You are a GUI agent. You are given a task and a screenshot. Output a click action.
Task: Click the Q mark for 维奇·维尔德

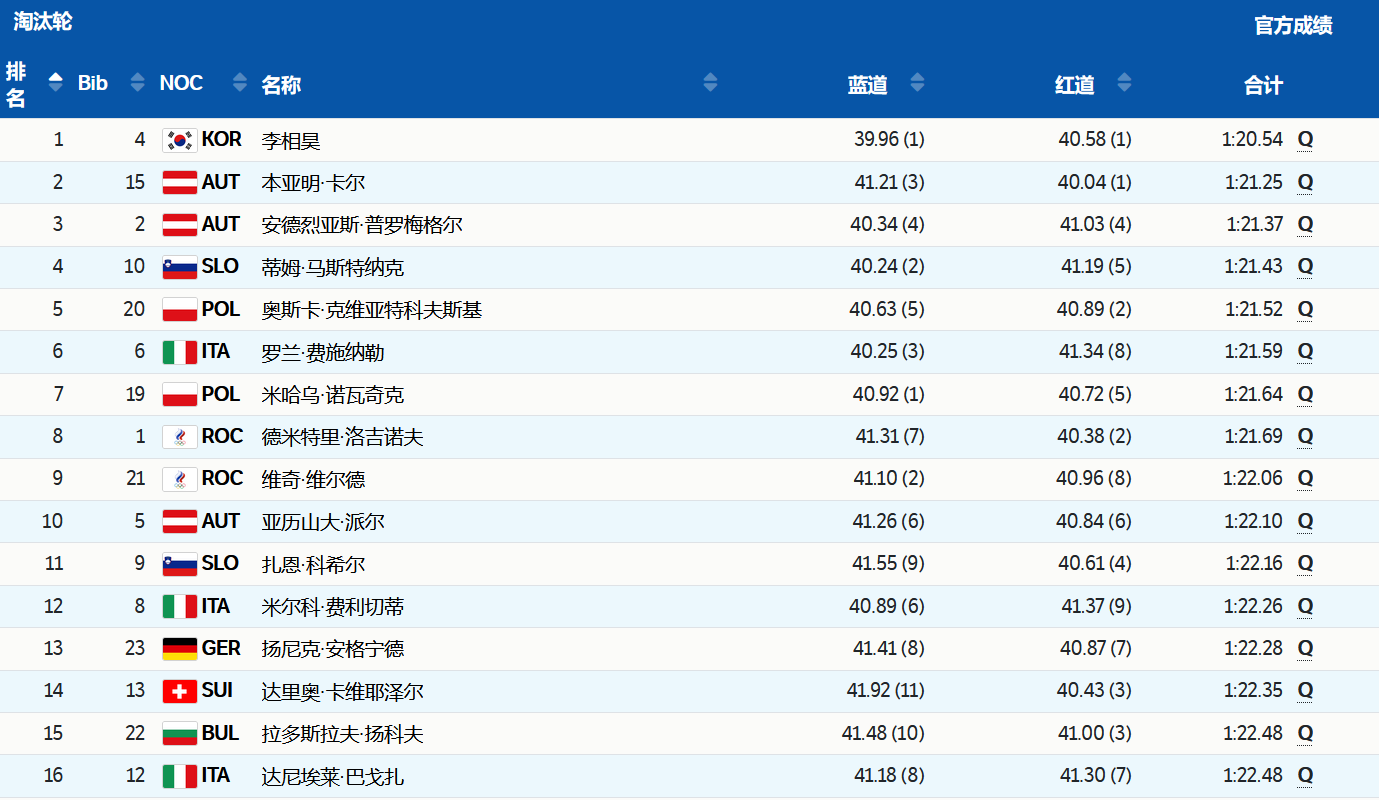(1305, 479)
